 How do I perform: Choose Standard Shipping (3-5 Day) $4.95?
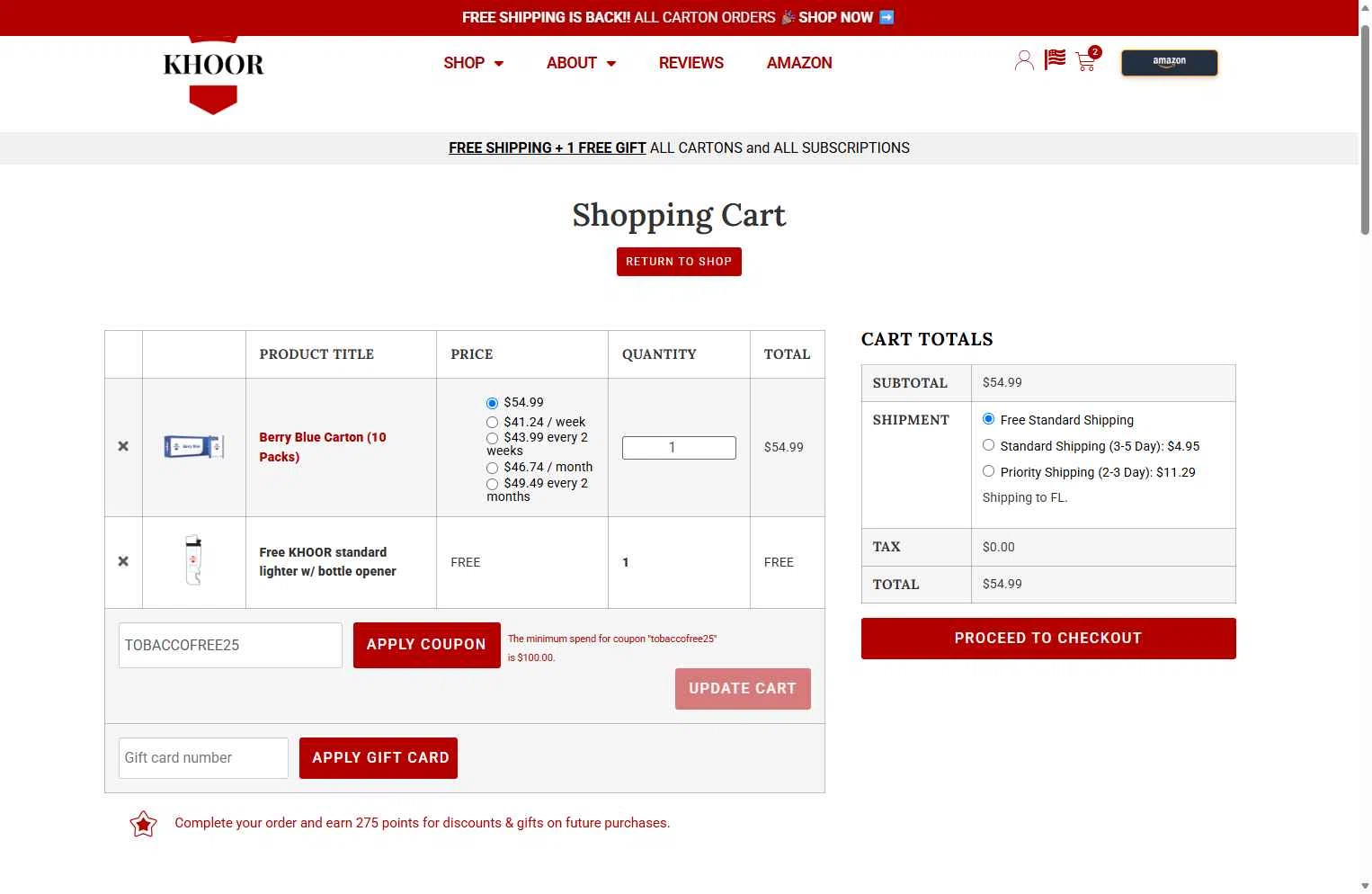click(988, 445)
